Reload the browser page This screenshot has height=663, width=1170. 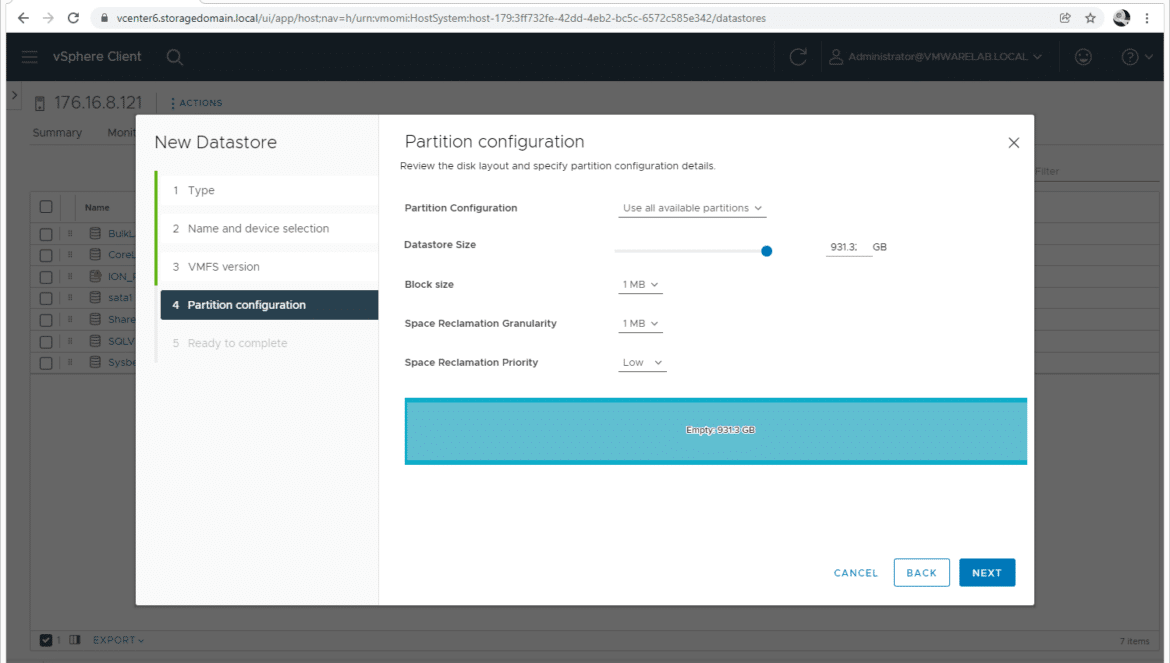[x=73, y=18]
